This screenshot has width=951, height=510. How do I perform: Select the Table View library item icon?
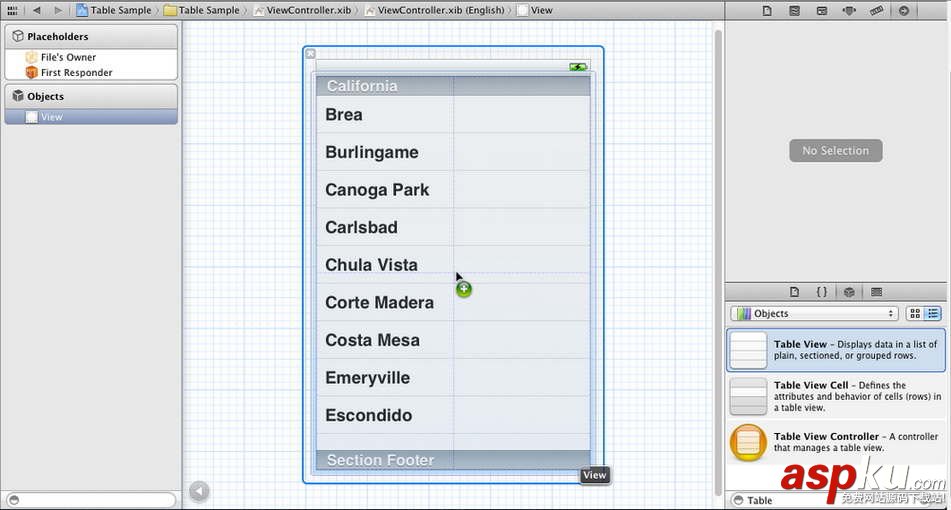[x=748, y=350]
